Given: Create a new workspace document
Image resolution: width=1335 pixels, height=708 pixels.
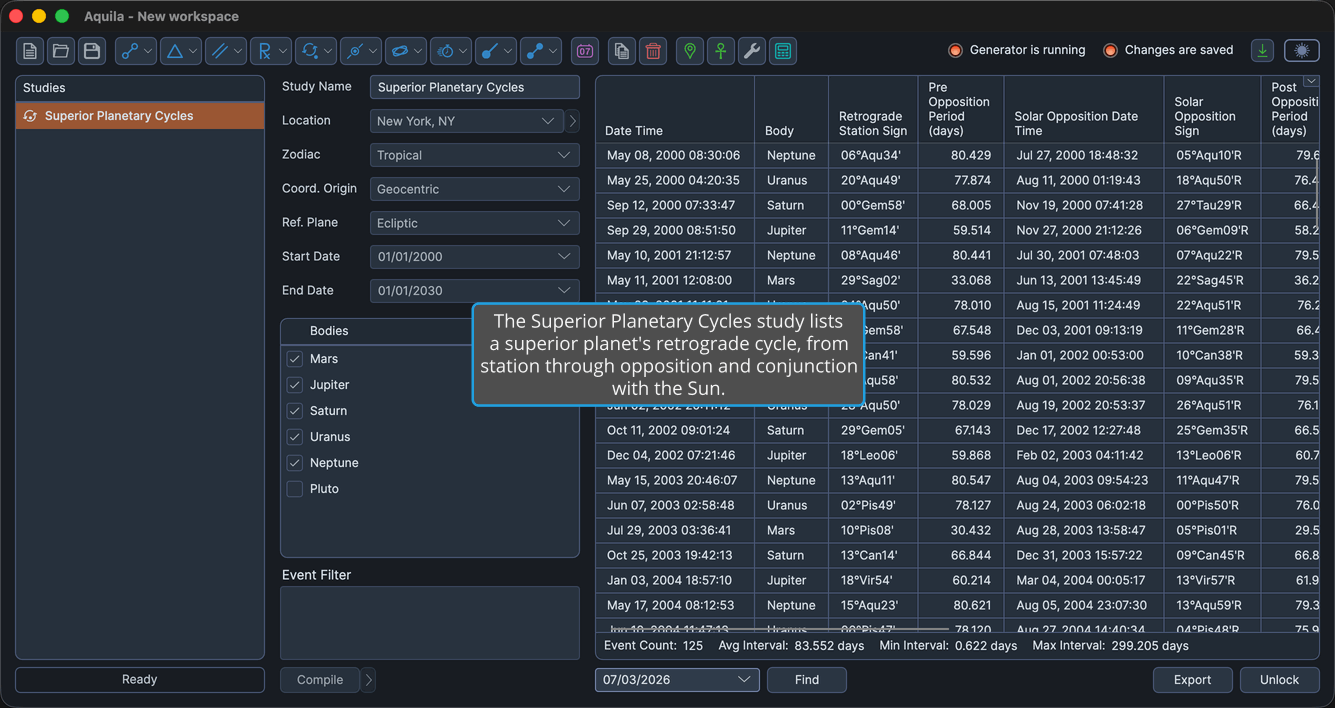Looking at the screenshot, I should pos(30,51).
